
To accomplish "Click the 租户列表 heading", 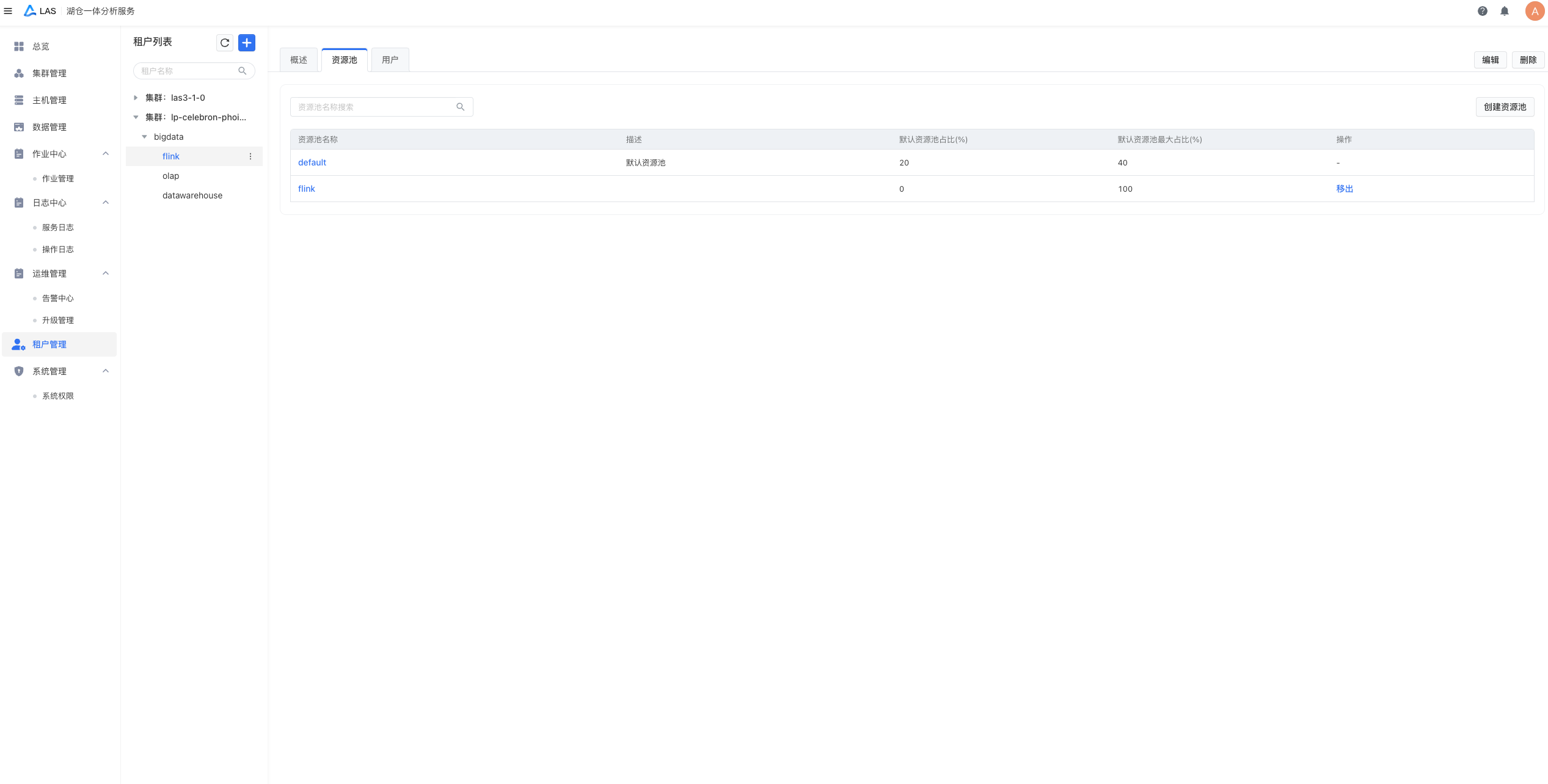I will pyautogui.click(x=153, y=42).
